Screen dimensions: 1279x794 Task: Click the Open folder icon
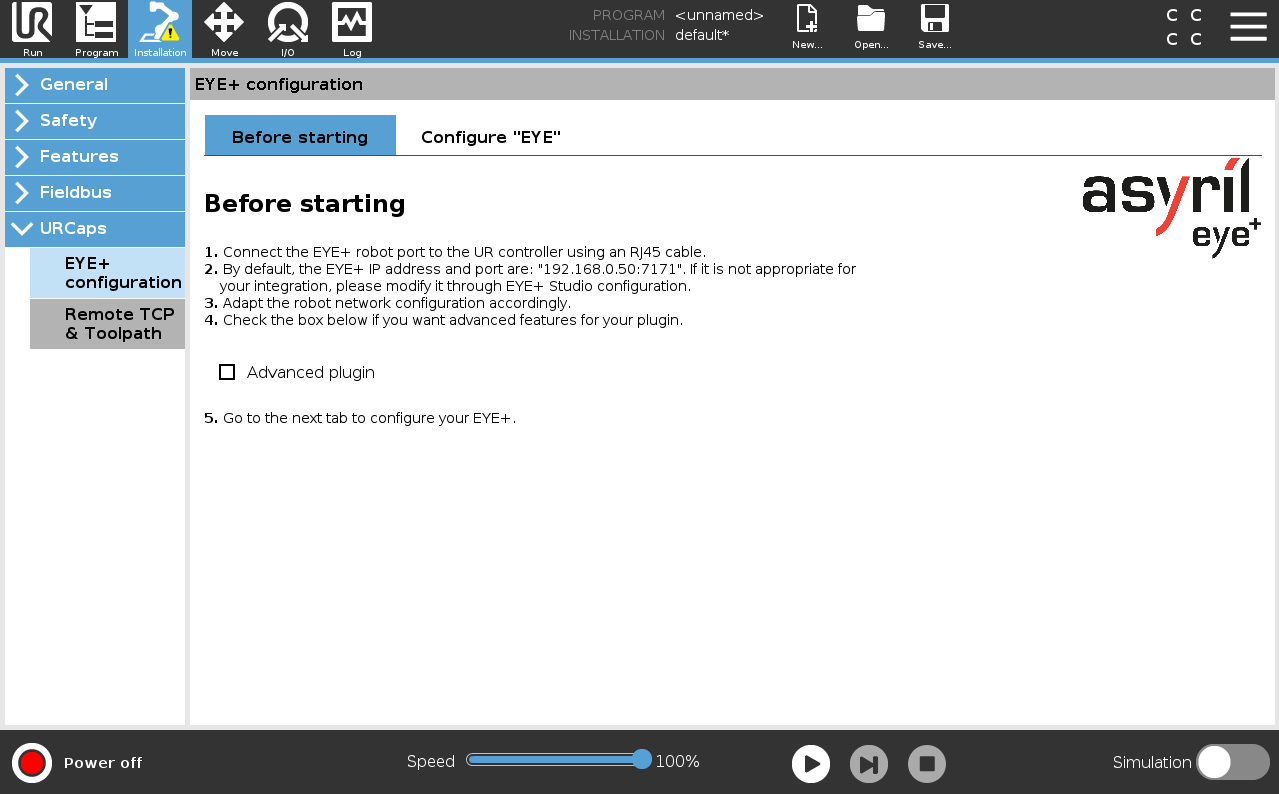click(x=871, y=27)
